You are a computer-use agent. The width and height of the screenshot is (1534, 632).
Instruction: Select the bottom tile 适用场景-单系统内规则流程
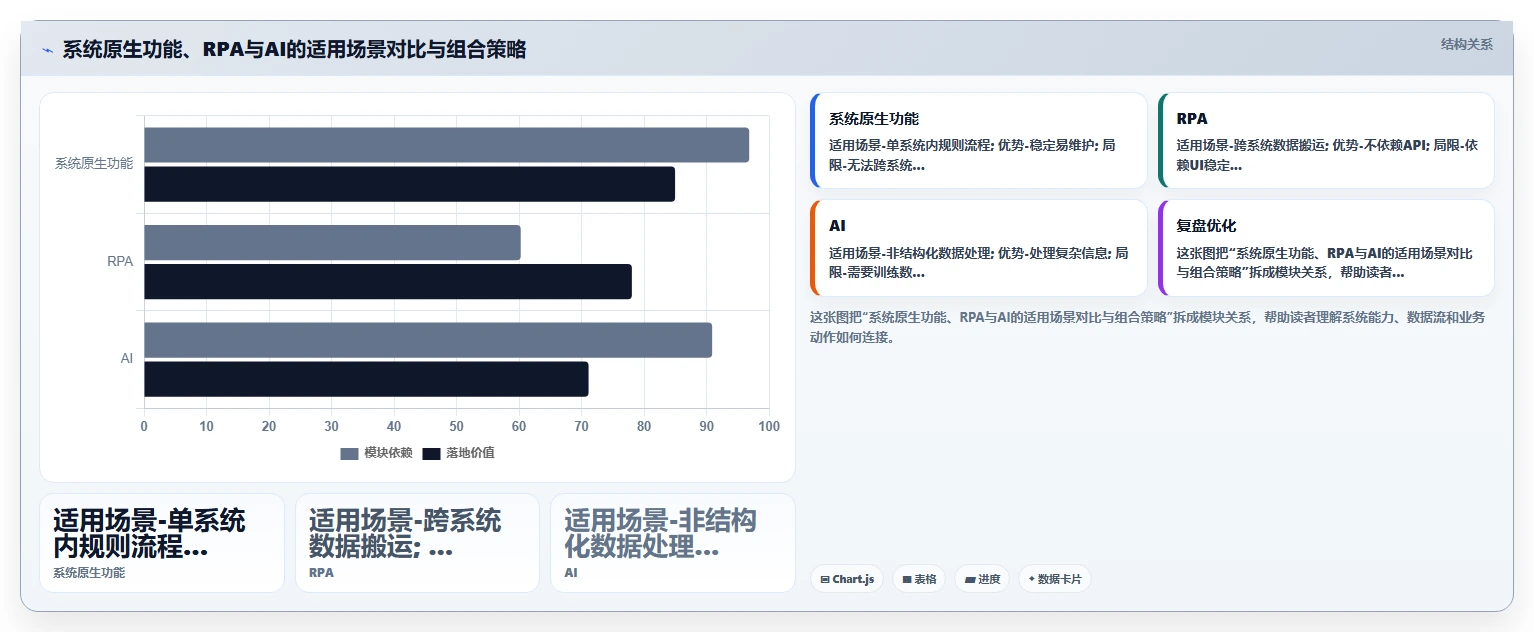pyautogui.click(x=162, y=543)
